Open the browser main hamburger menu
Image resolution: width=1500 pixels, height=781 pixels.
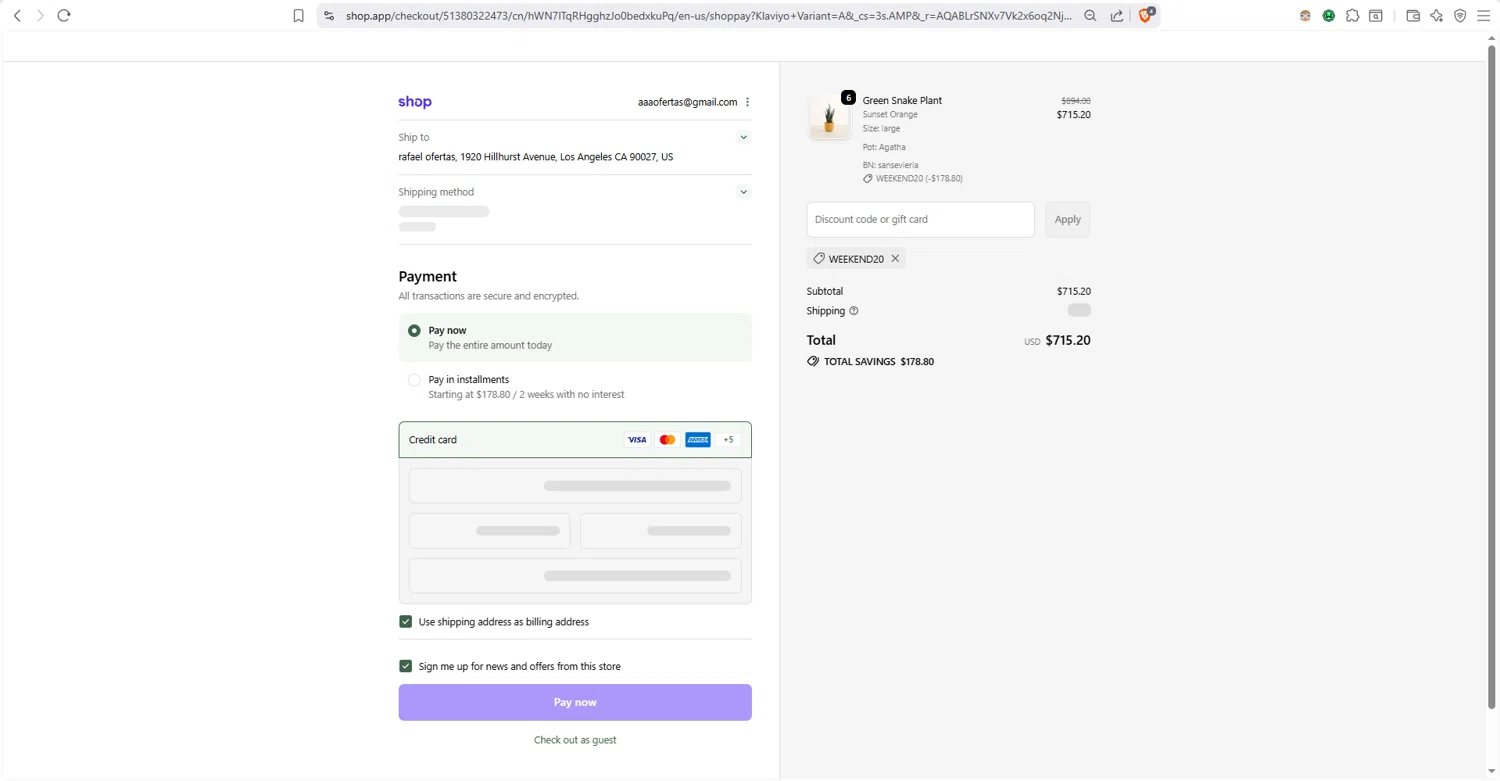1483,16
